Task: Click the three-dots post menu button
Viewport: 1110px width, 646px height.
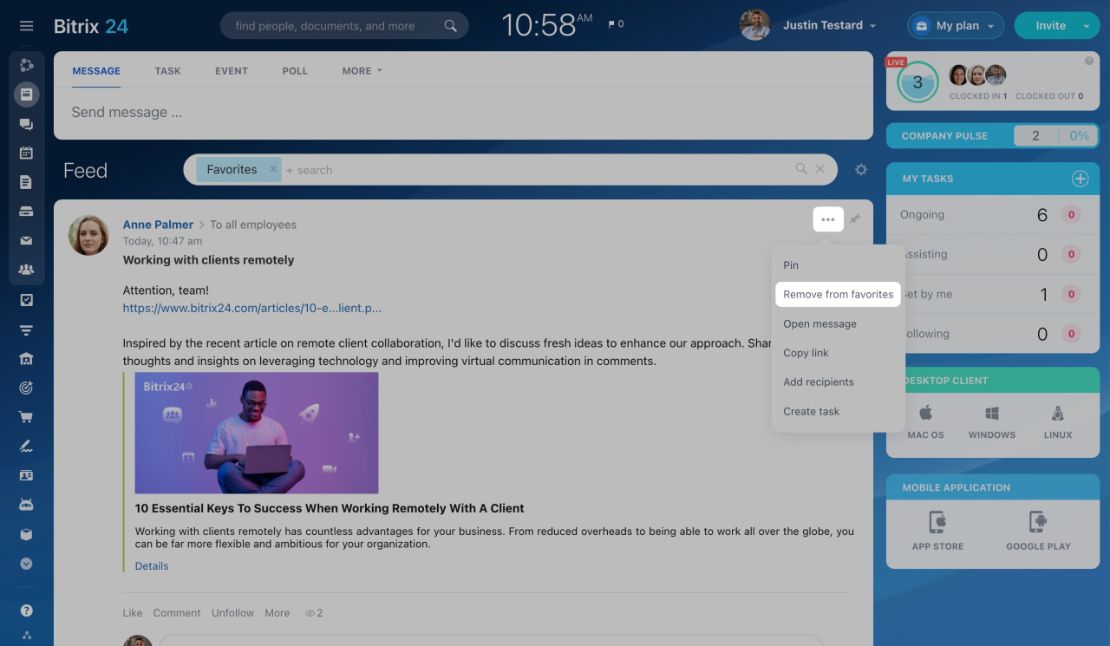Action: click(x=828, y=219)
